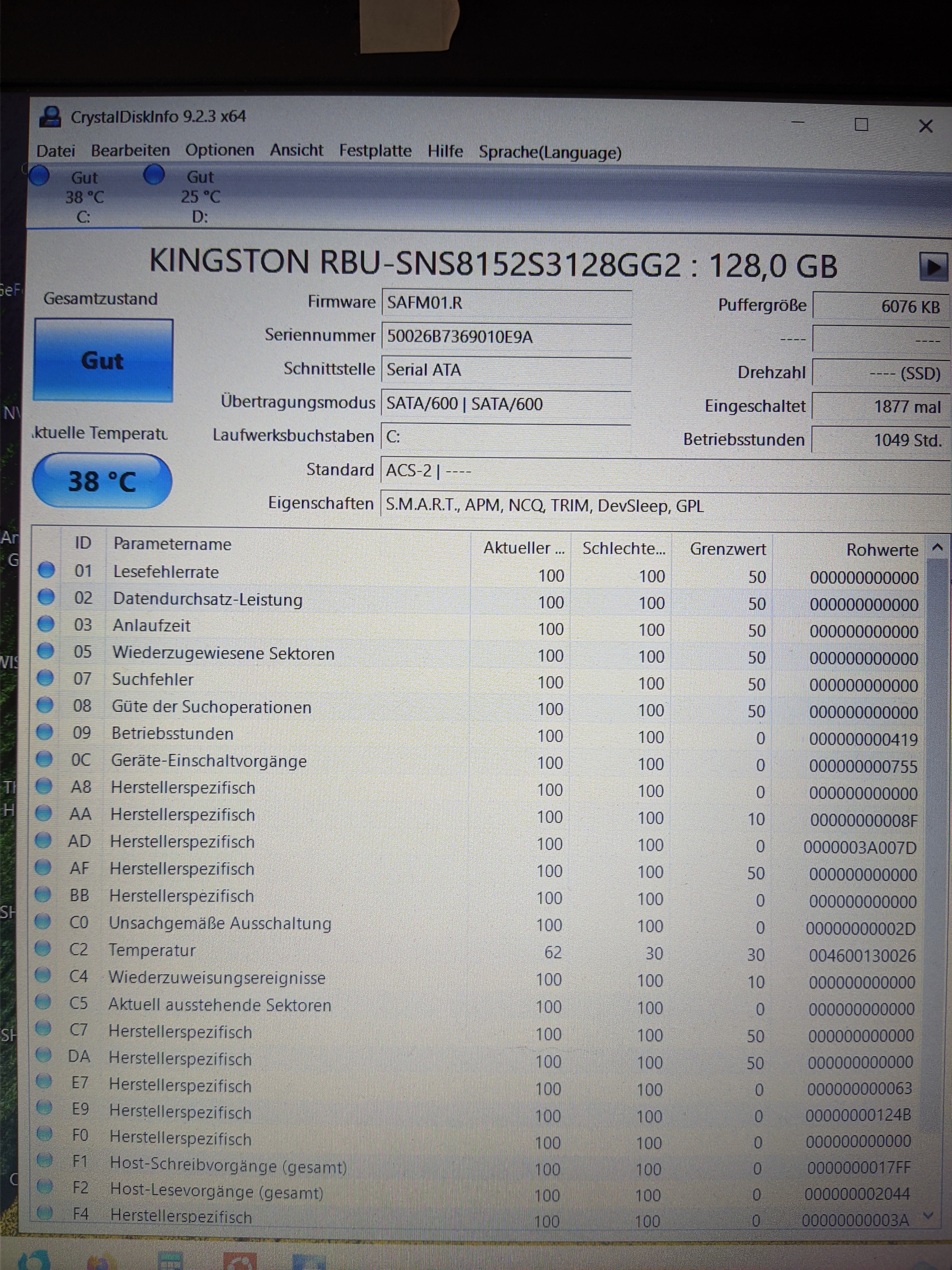Select the Wiederzugewiesene Sektoren row
Viewport: 952px width, 1270px height.
pyautogui.click(x=223, y=653)
